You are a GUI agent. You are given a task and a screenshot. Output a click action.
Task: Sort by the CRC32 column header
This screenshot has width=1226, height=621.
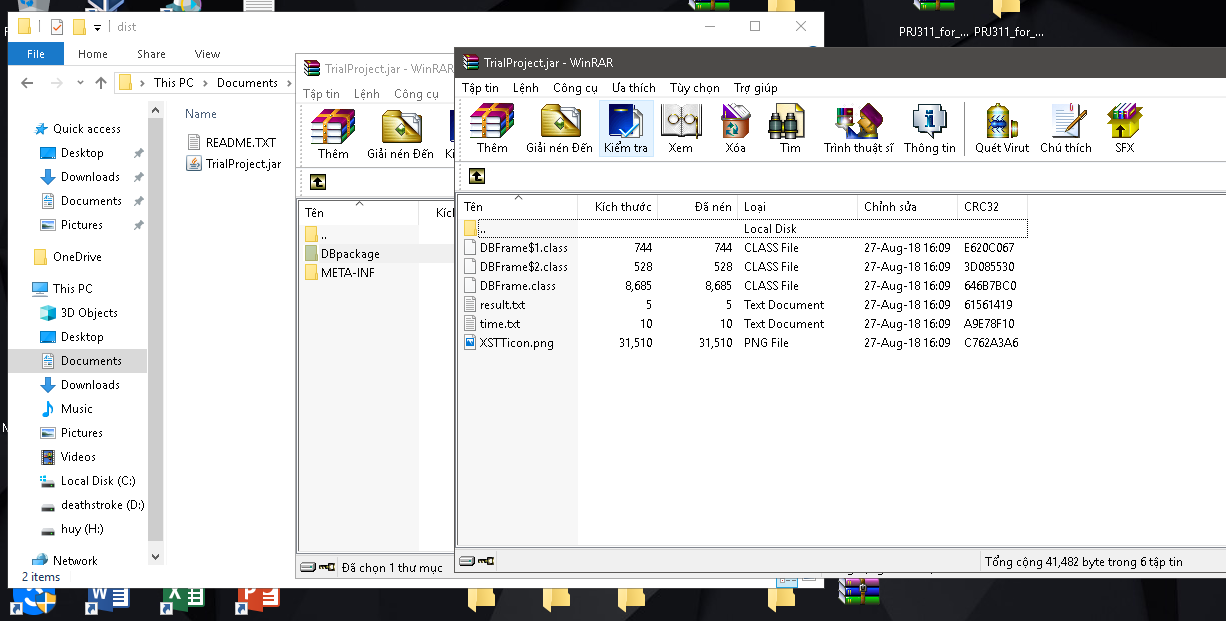click(981, 207)
